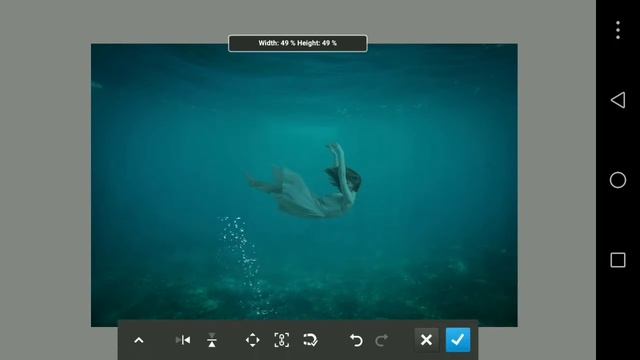The image size is (640, 360).
Task: Select the move/pan arrows tool
Action: (x=253, y=340)
